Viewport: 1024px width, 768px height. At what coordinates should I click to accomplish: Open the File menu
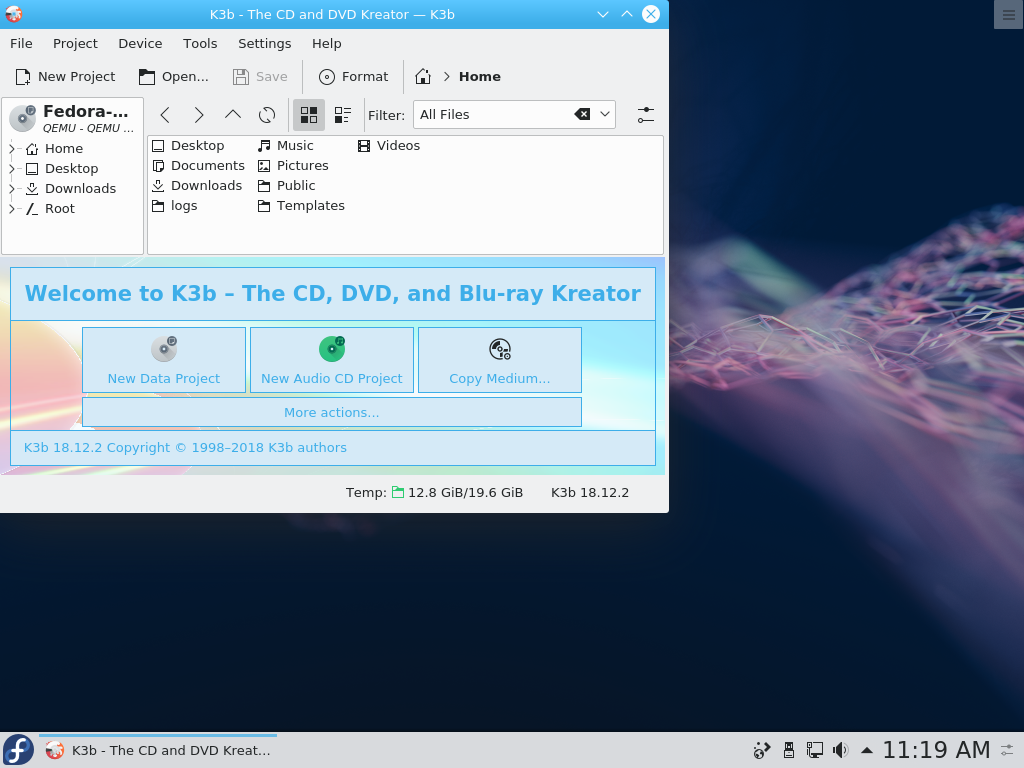[x=21, y=43]
